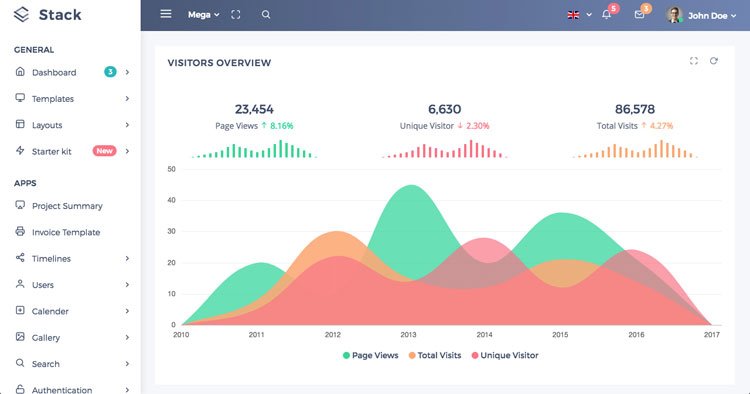Expand Templates submenu chevron
Viewport: 750px width, 394px height.
click(127, 98)
